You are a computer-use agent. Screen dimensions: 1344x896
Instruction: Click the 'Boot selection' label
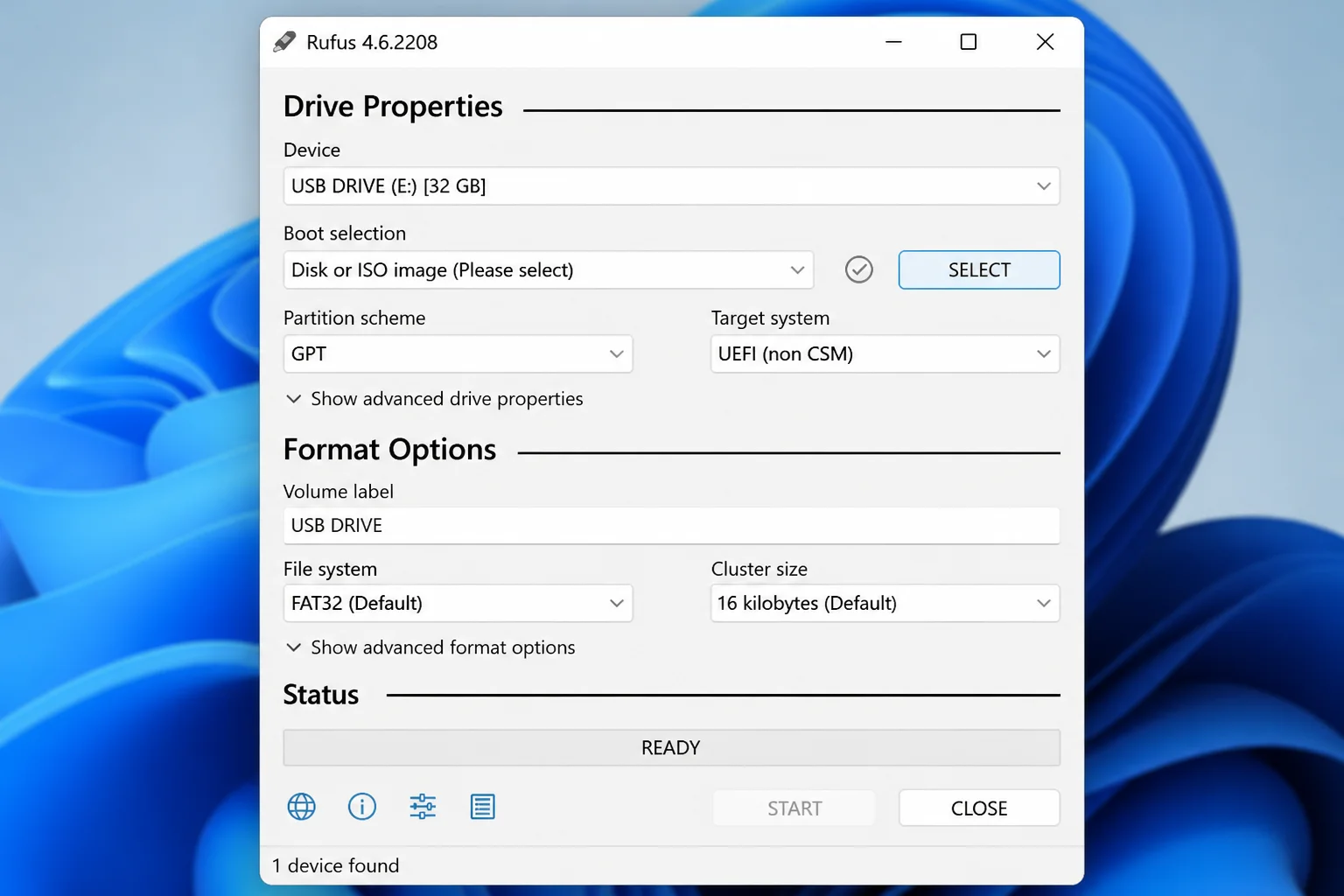pos(345,234)
